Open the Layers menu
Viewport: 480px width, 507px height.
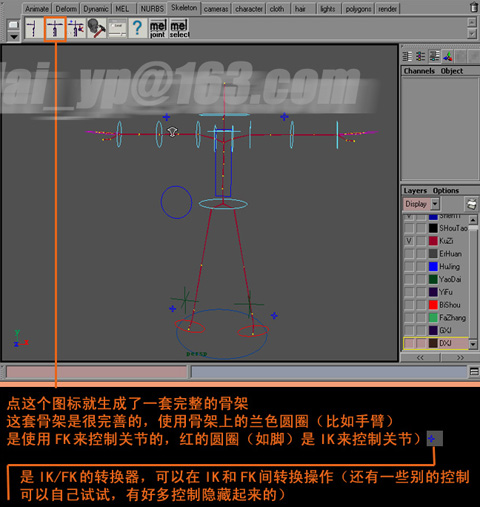(x=415, y=191)
